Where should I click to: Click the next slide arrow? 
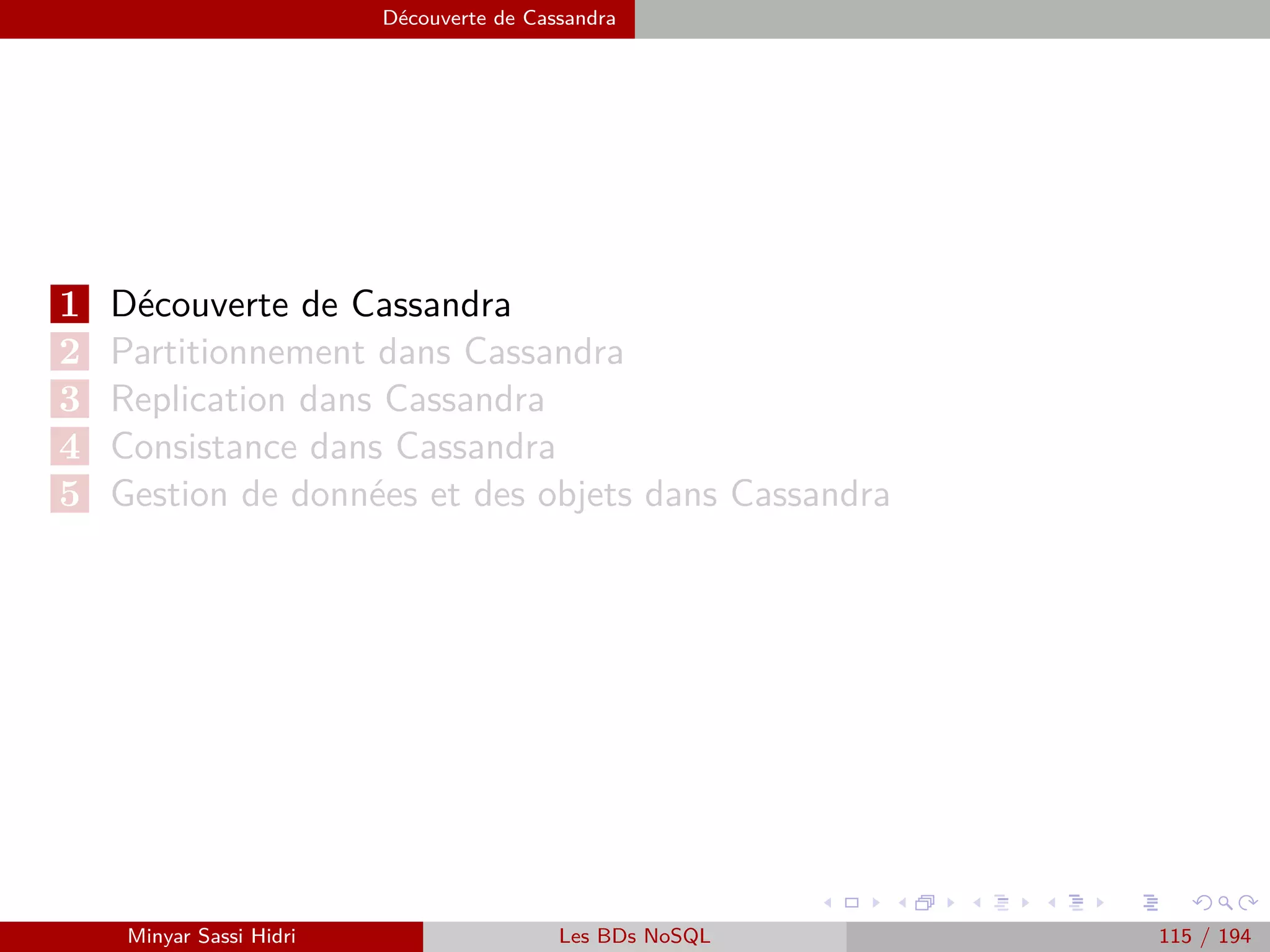click(876, 903)
